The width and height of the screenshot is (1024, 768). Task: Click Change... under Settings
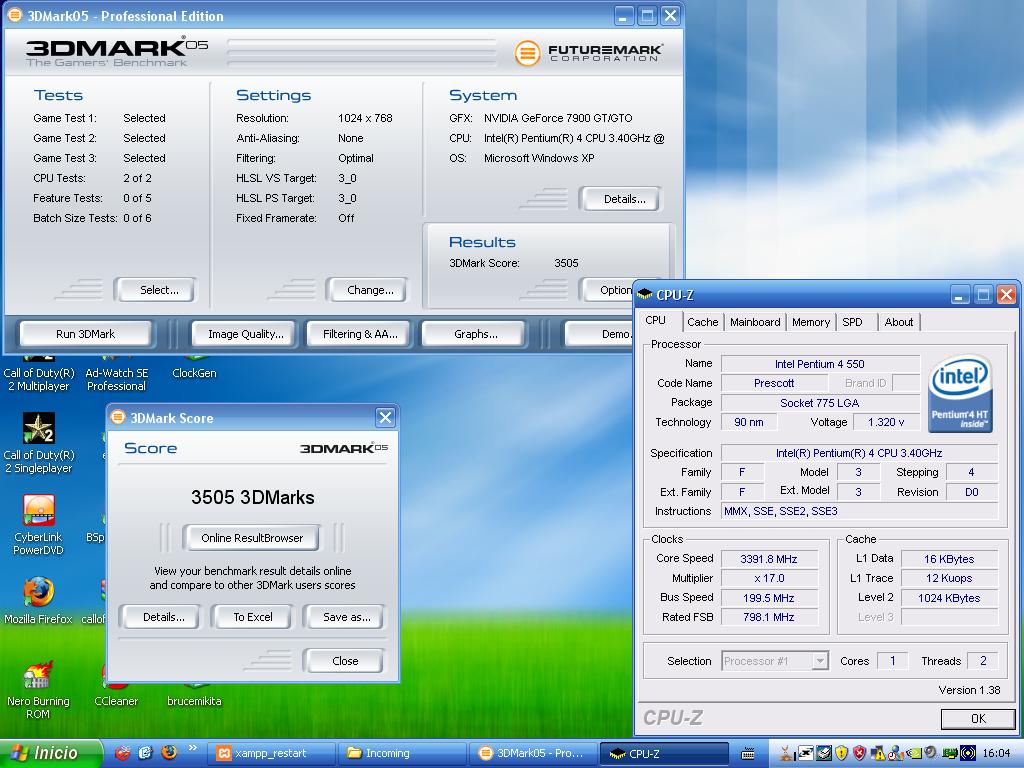(x=370, y=290)
